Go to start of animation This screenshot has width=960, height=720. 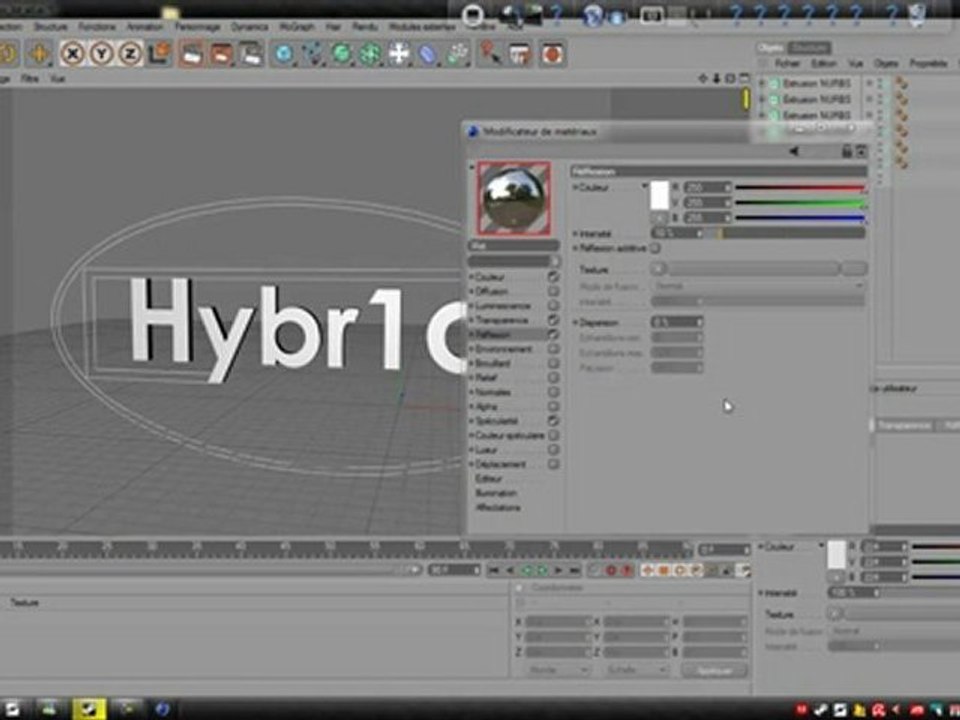tap(493, 571)
